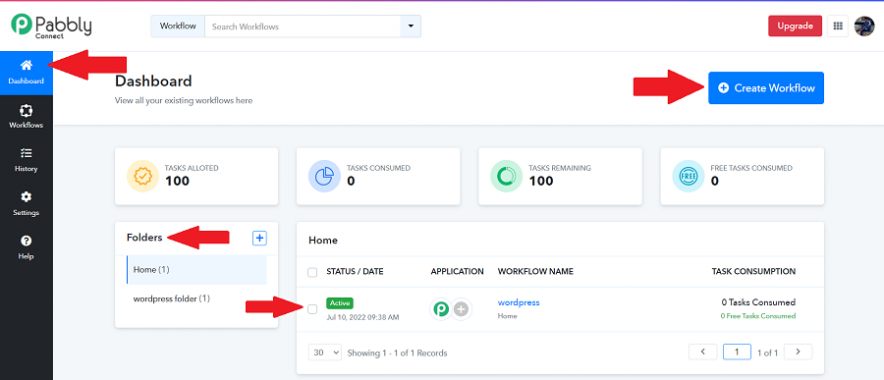
Task: Go to the next page arrow
Action: pyautogui.click(x=798, y=352)
